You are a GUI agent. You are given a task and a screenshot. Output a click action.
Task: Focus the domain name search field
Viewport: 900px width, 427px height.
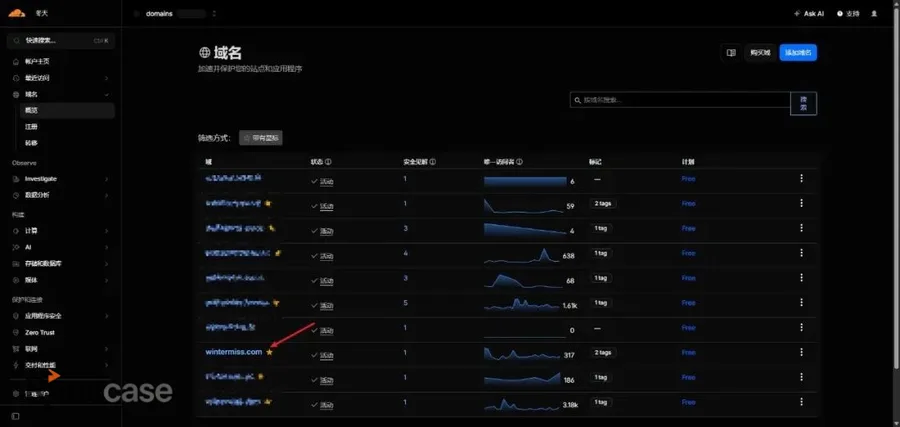[680, 100]
